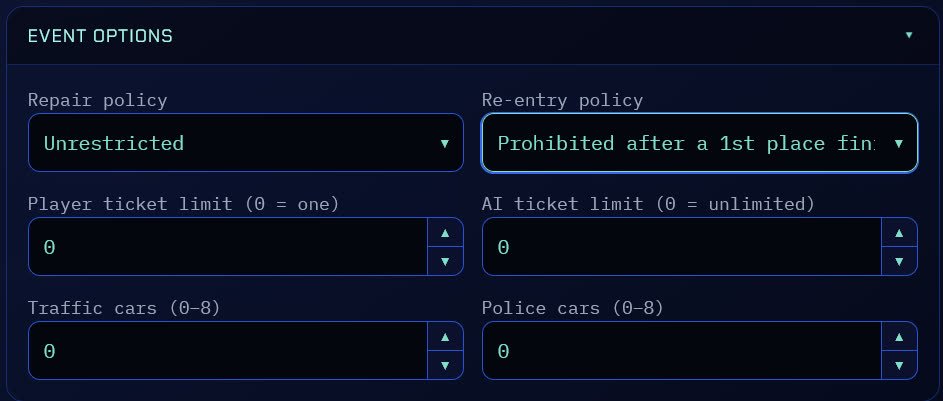Image resolution: width=943 pixels, height=401 pixels.
Task: Increase the Player ticket limit value
Action: [x=445, y=233]
